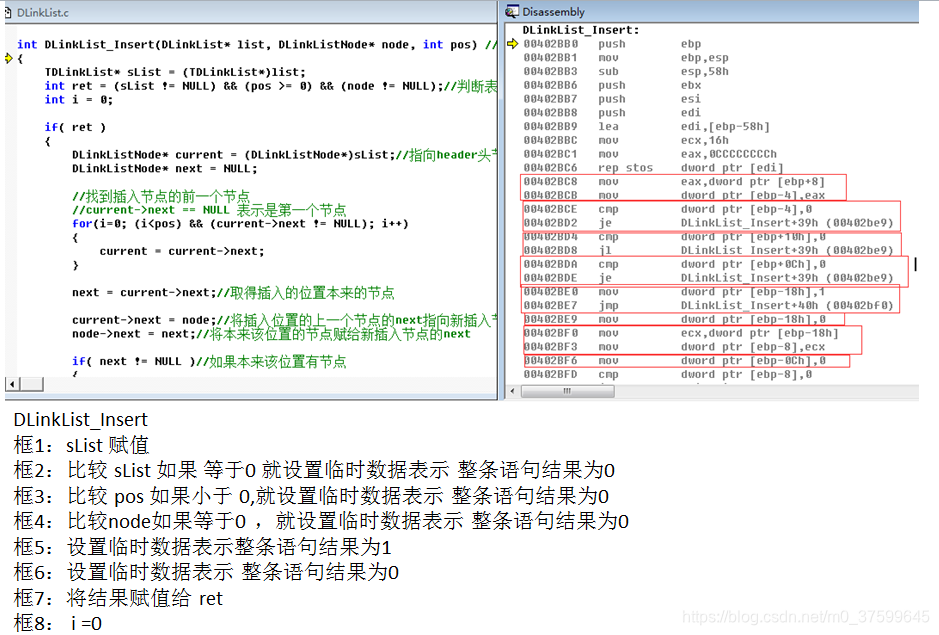Click the disassembly left scroll arrow
Screen dimensions: 939x635
pos(512,391)
